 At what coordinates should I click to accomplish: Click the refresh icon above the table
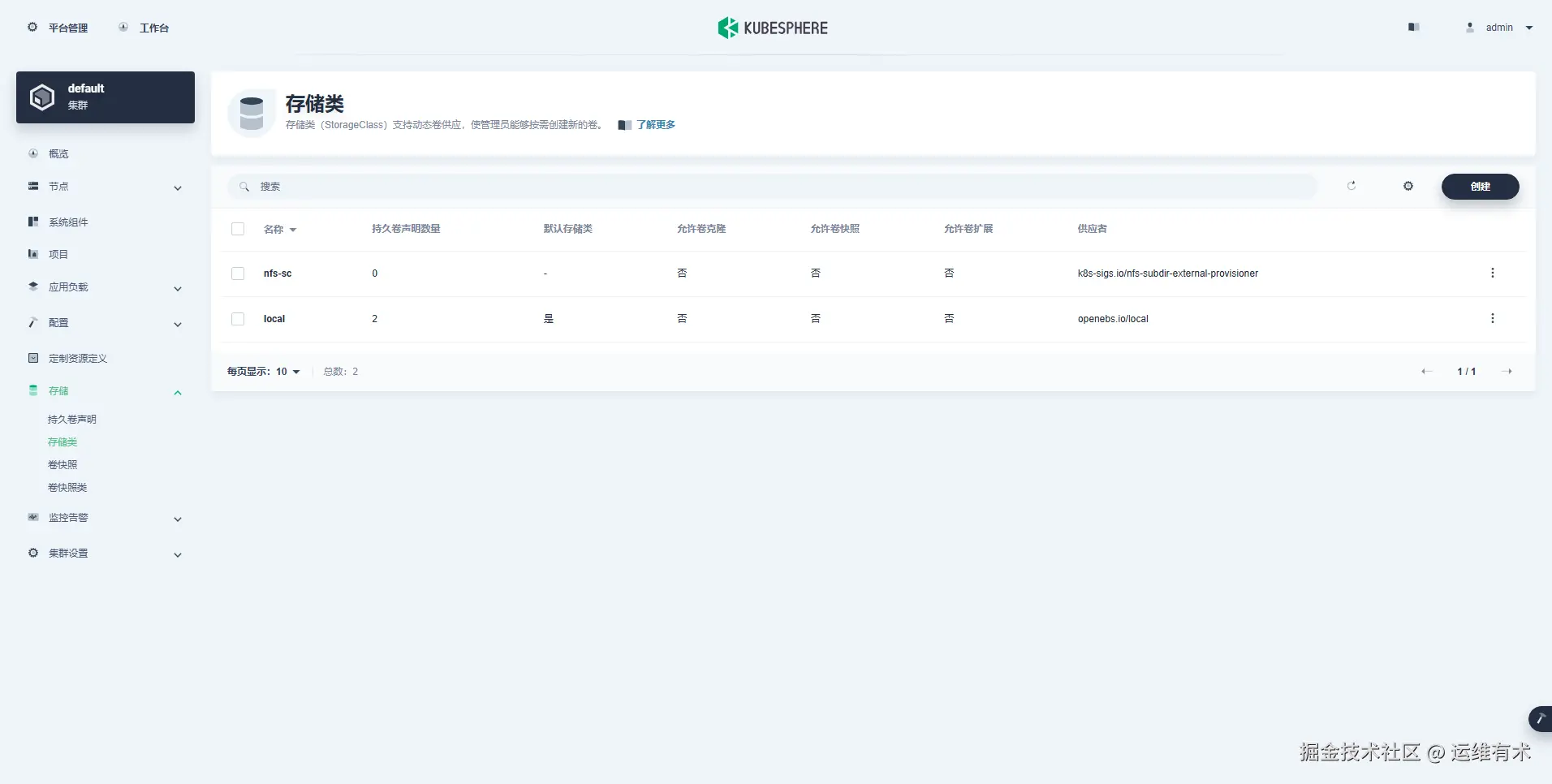[x=1352, y=186]
